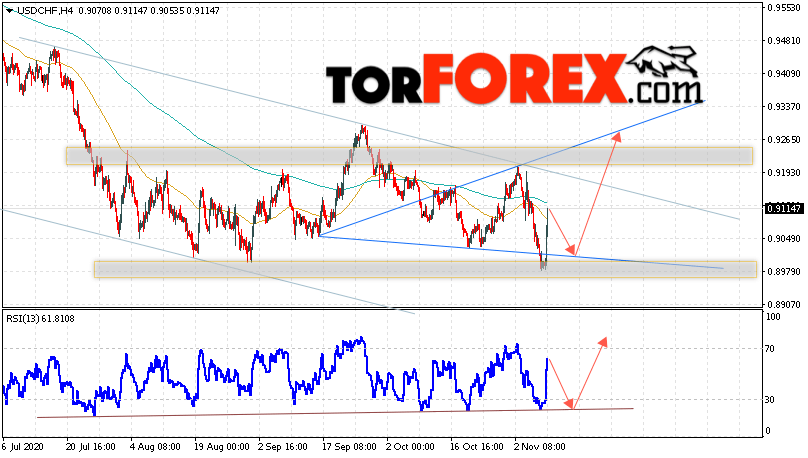This screenshot has width=808, height=458.
Task: Click price scale value 0.91930
Action: point(784,173)
